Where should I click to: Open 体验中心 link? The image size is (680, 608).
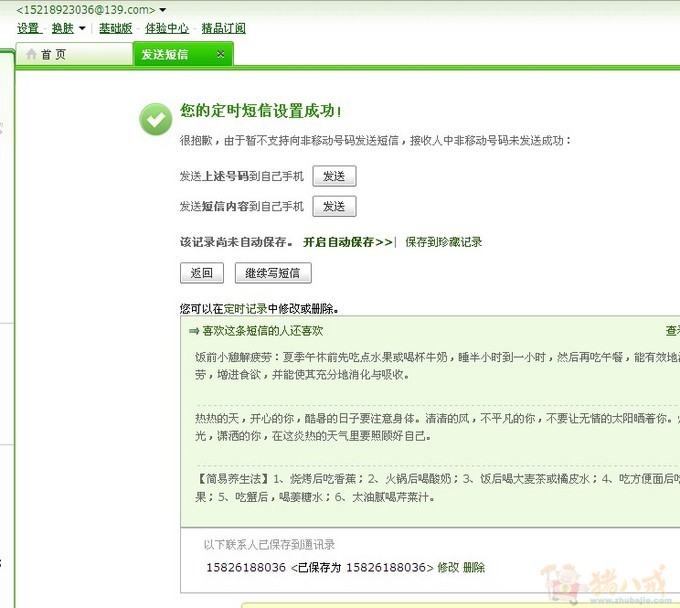167,28
